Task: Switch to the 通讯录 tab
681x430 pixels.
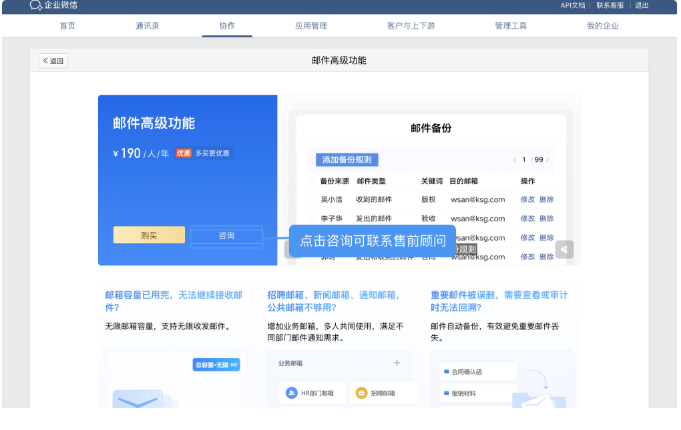Action: point(148,25)
